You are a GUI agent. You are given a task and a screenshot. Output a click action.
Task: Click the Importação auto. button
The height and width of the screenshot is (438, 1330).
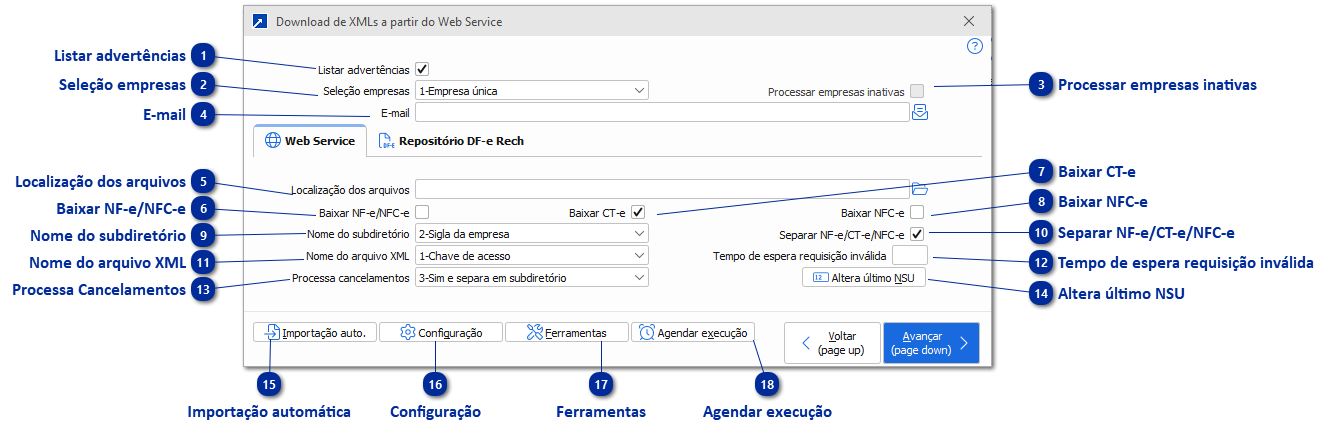pyautogui.click(x=315, y=332)
